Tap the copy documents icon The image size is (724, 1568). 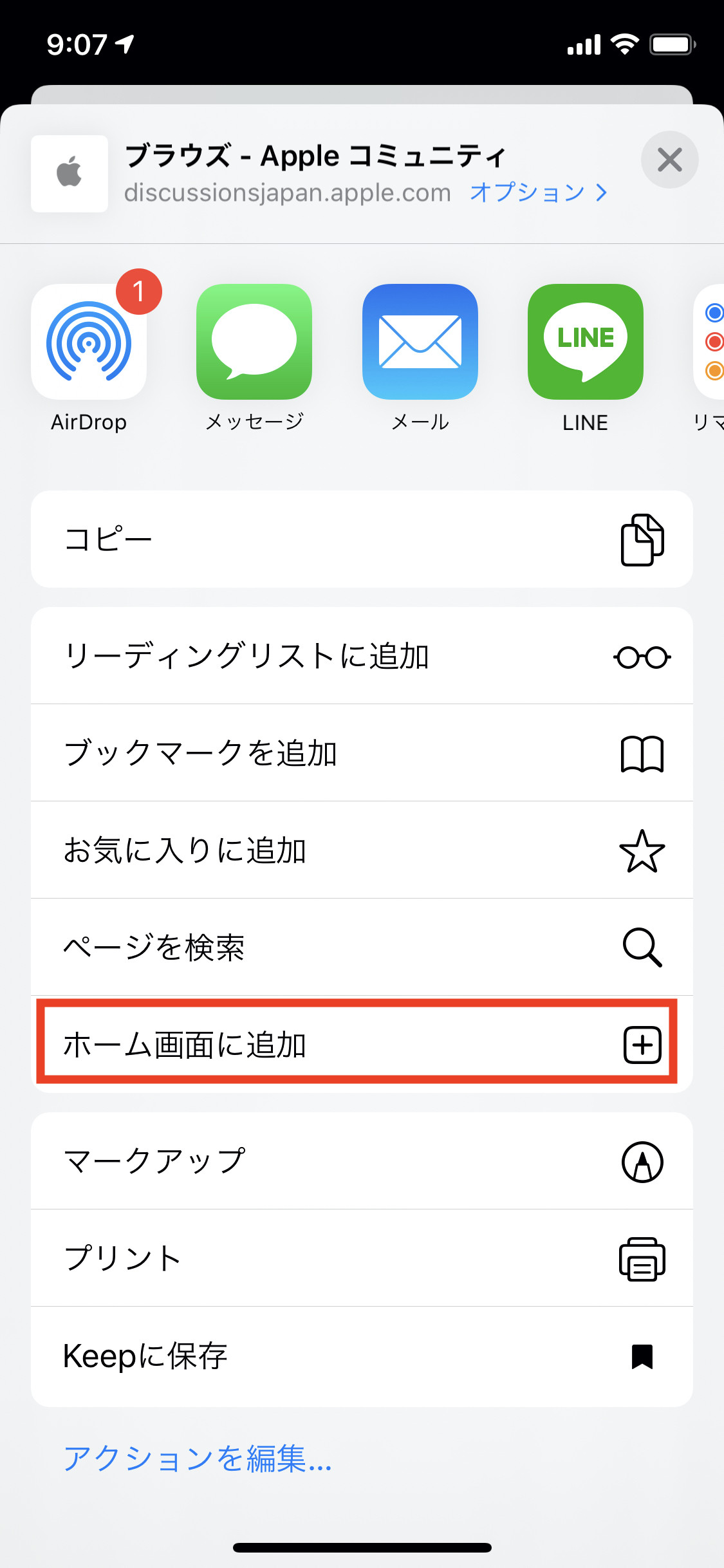pos(642,539)
